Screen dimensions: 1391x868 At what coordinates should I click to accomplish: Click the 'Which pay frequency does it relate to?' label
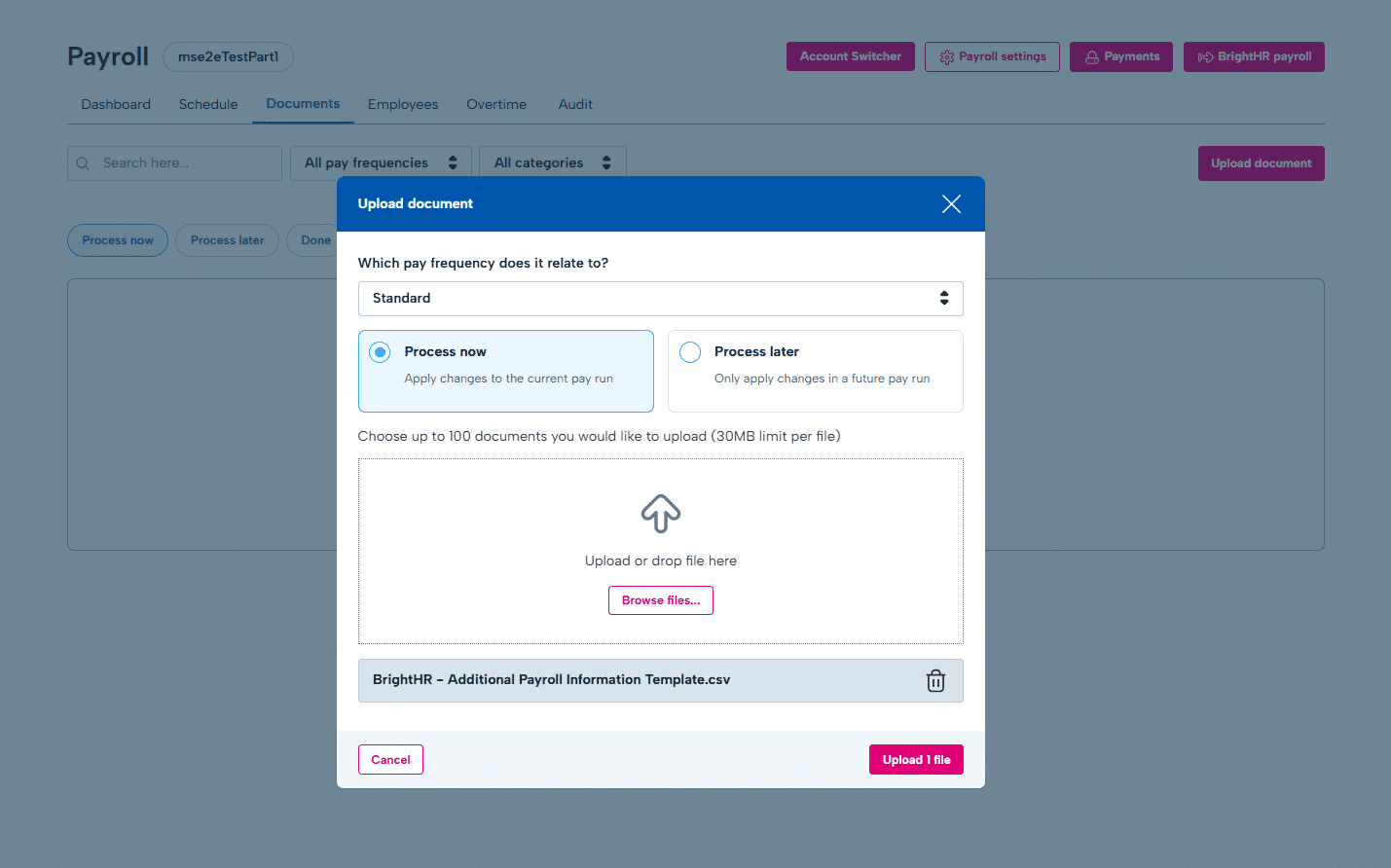click(x=483, y=263)
